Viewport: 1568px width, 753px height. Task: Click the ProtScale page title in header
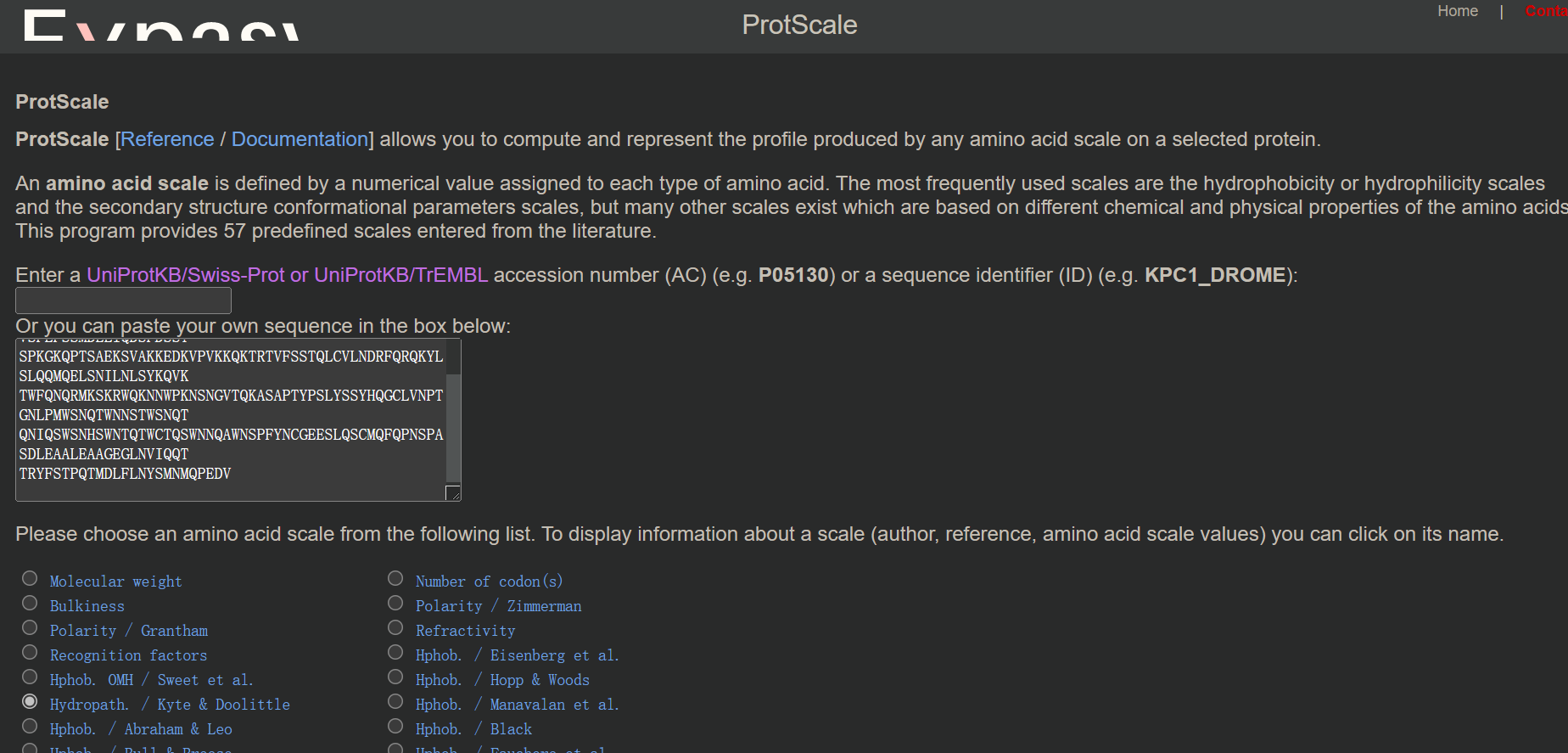(799, 25)
